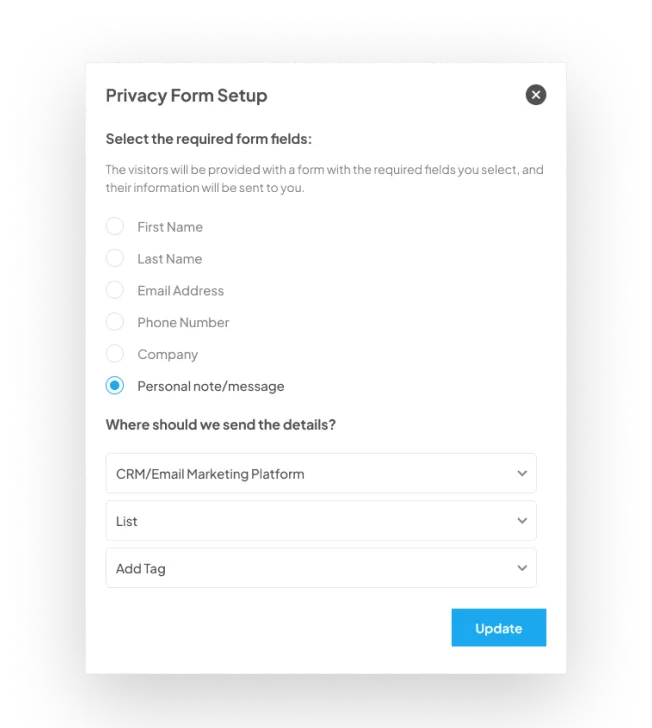This screenshot has height=728, width=652.
Task: Click the chevron arrow of Add Tag
Action: point(522,568)
